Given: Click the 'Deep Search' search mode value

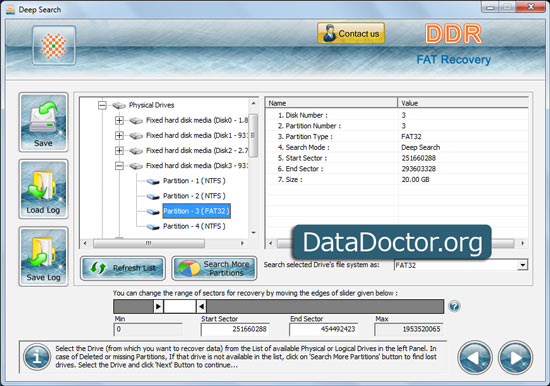Looking at the screenshot, I should click(x=420, y=147).
